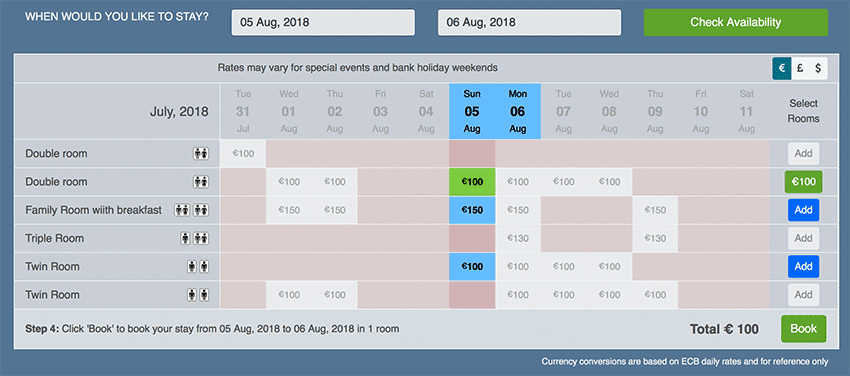
Task: Click first Twin Room occupancy icon
Action: [x=198, y=267]
